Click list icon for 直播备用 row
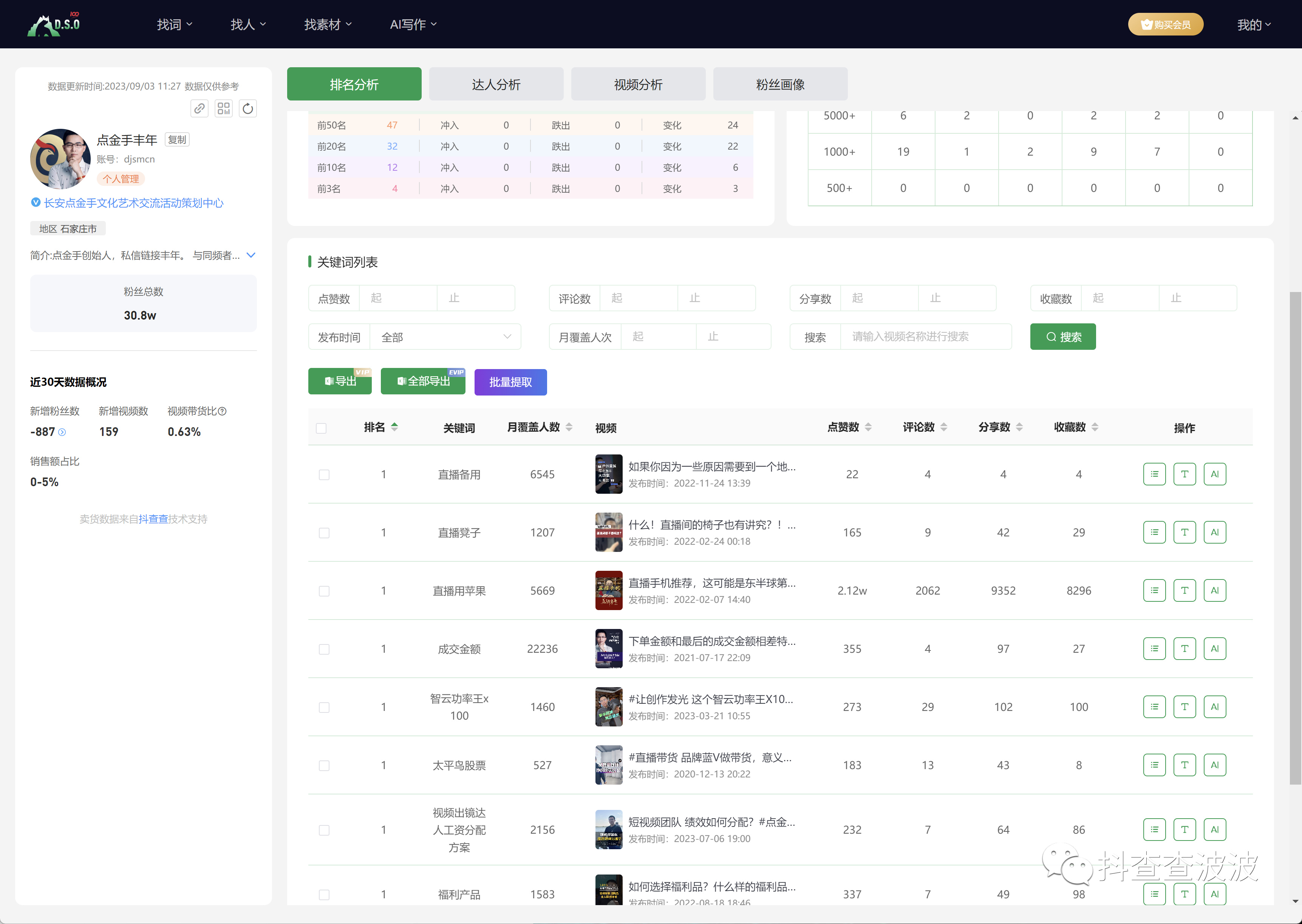The image size is (1302, 924). pos(1154,474)
